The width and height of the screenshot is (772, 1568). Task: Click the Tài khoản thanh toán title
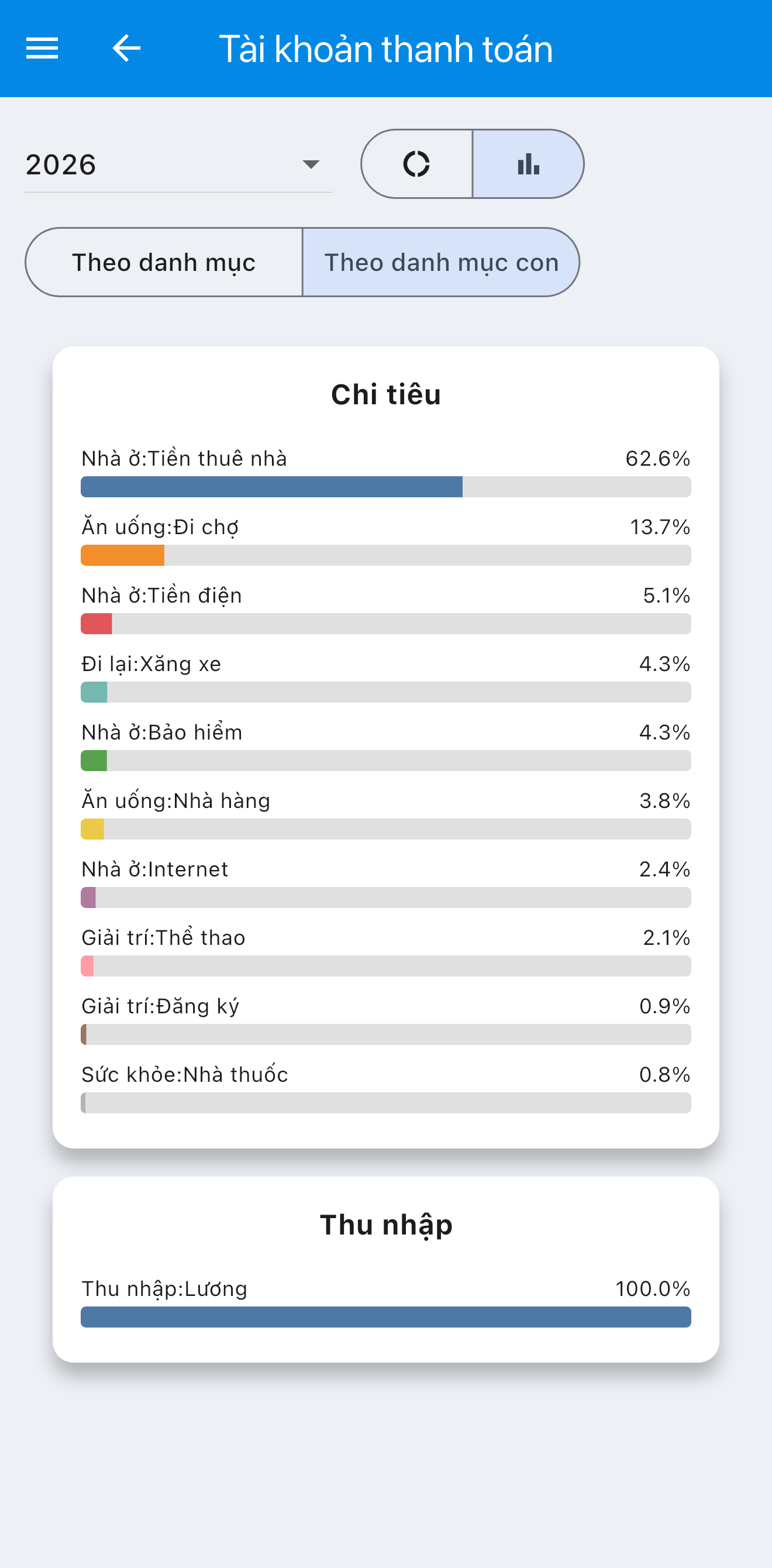click(385, 49)
